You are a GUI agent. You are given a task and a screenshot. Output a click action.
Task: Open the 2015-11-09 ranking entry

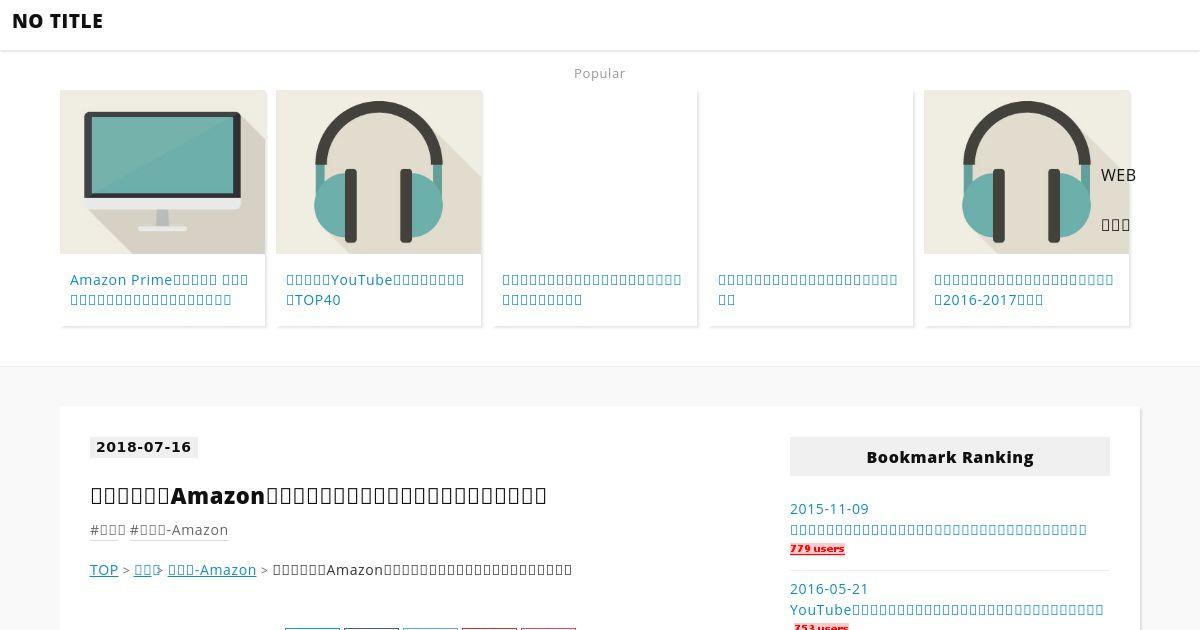(938, 519)
